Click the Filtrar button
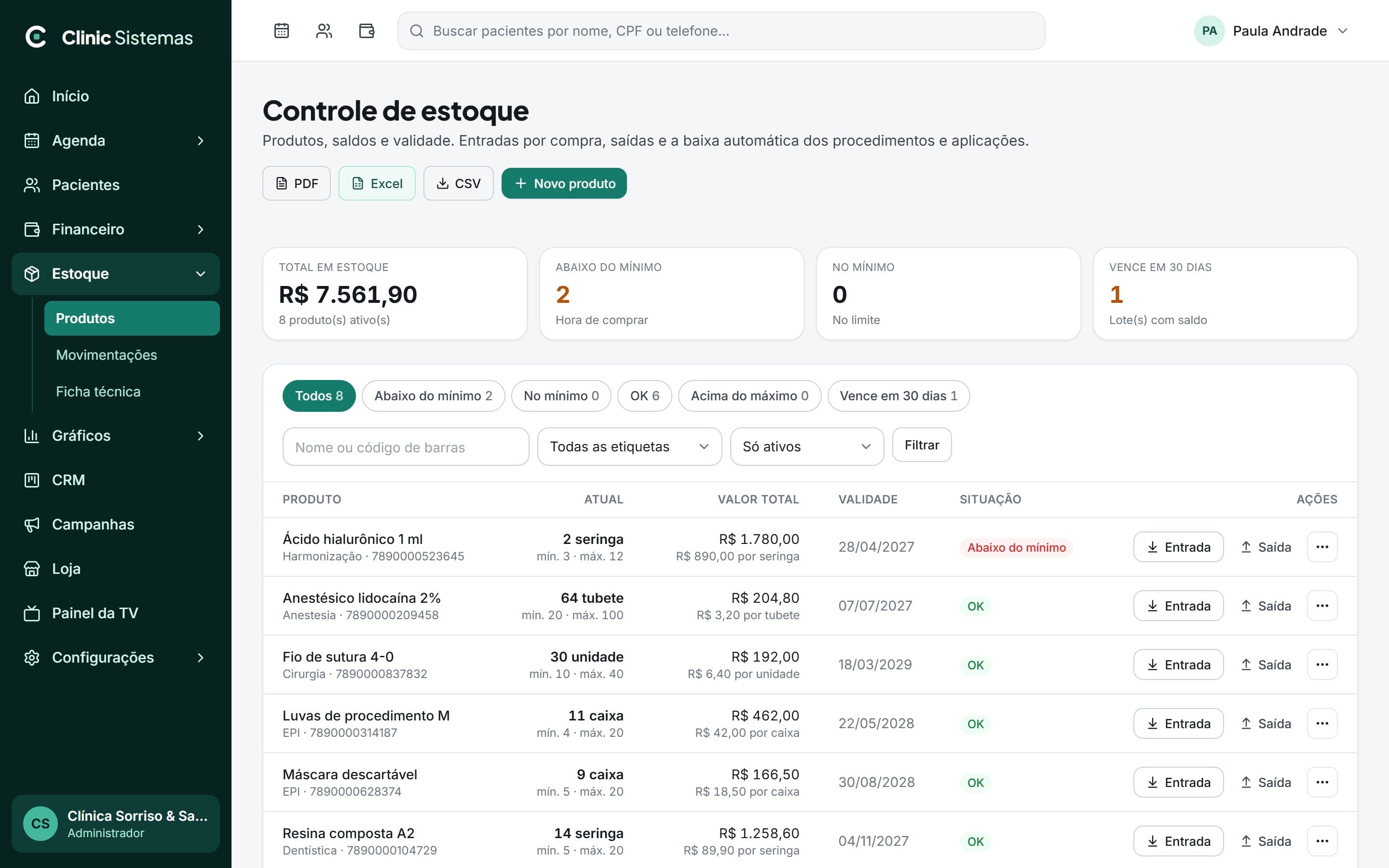 921,445
